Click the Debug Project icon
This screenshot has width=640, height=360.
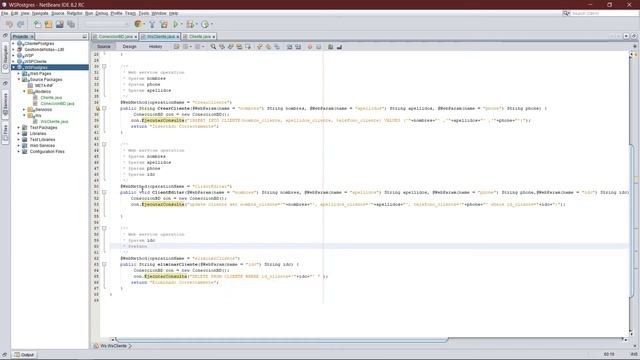tap(190, 24)
